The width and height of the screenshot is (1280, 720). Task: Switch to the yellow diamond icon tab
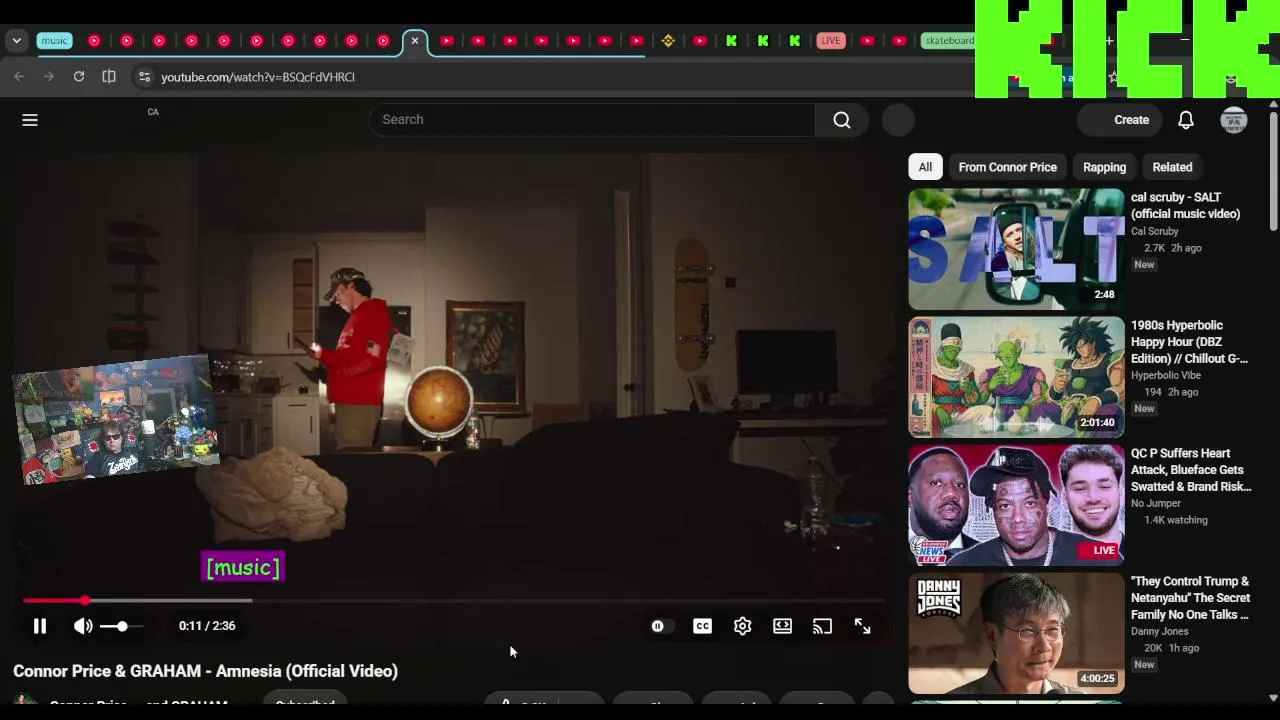(668, 41)
